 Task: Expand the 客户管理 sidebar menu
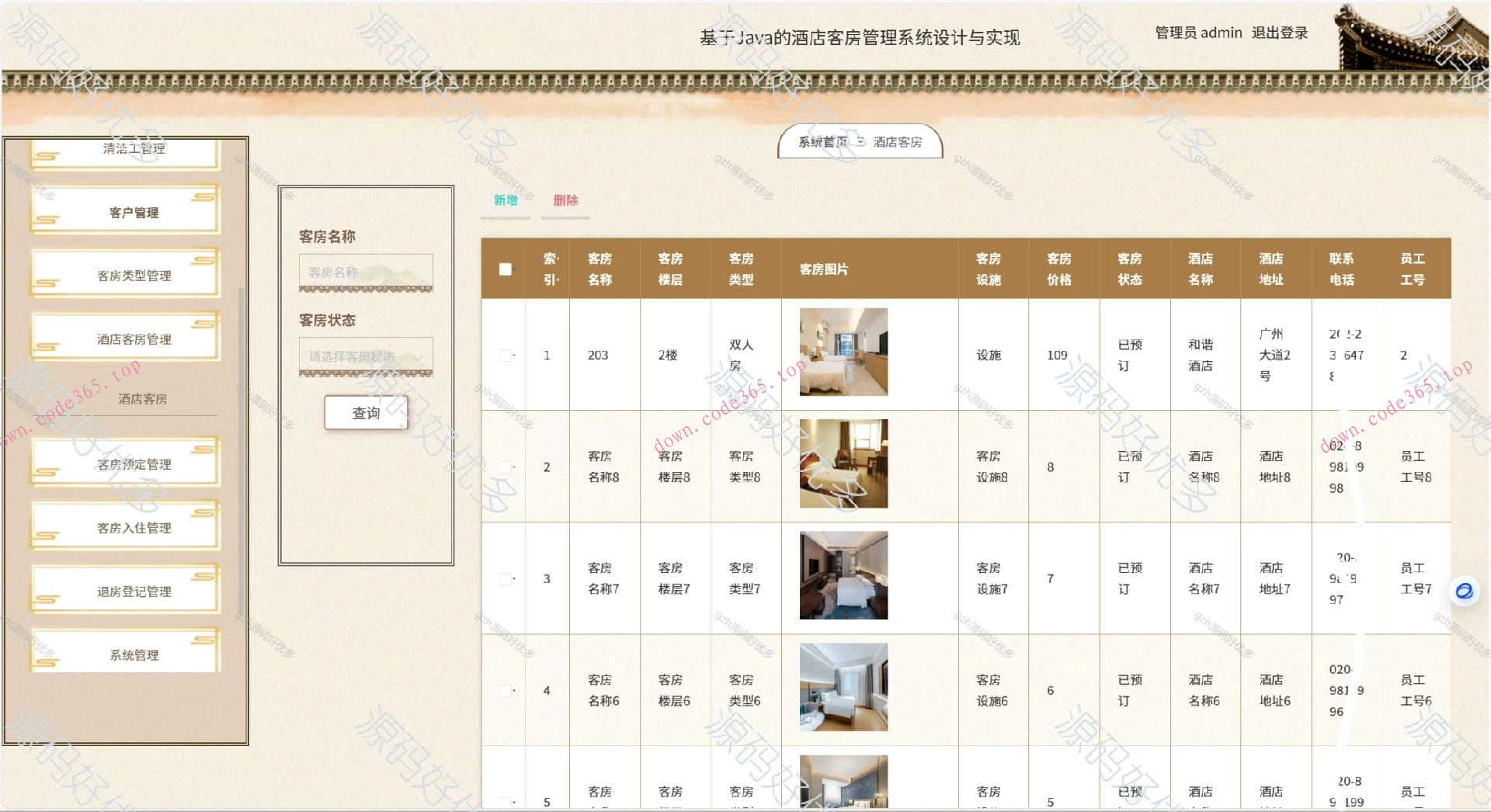[126, 211]
